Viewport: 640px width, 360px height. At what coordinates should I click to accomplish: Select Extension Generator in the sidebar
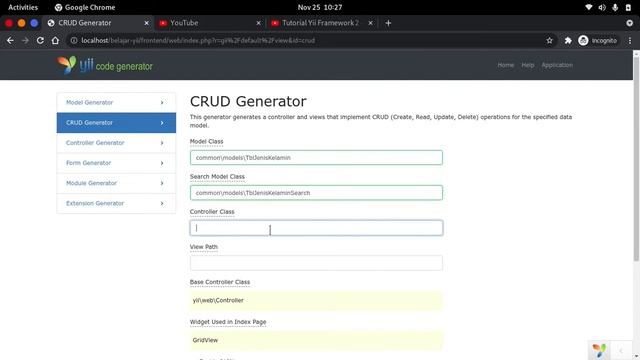click(x=116, y=203)
